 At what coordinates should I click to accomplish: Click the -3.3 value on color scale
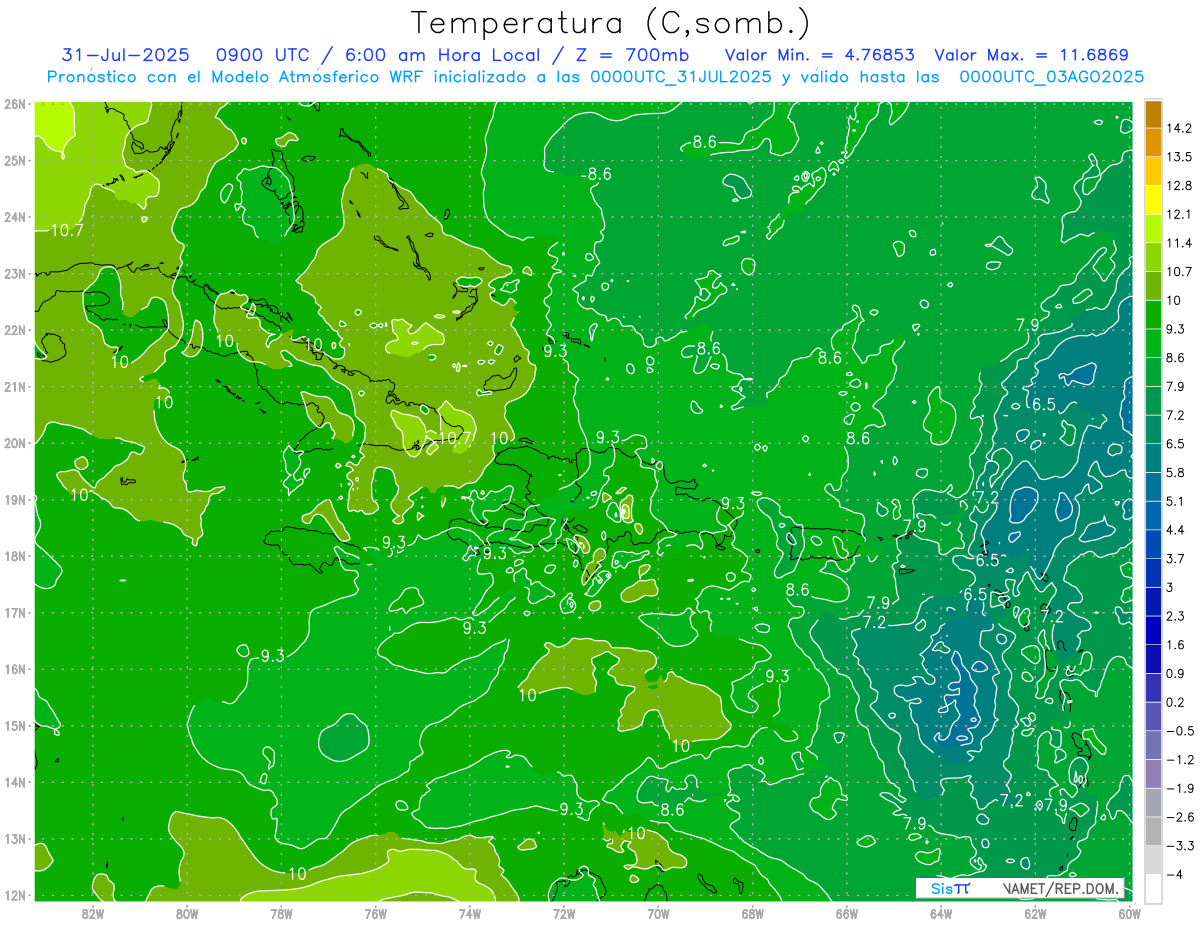1179,846
